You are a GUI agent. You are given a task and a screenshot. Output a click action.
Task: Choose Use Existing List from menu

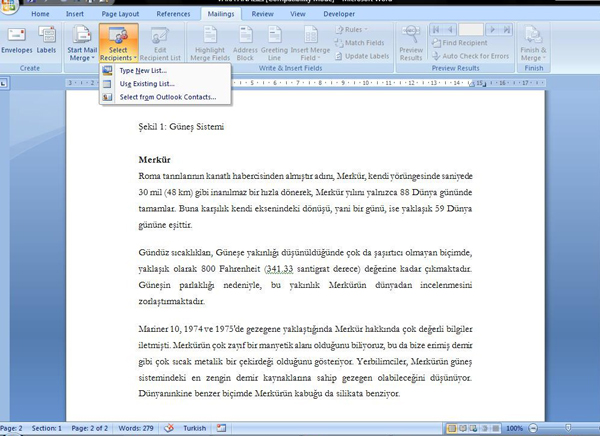pyautogui.click(x=147, y=84)
